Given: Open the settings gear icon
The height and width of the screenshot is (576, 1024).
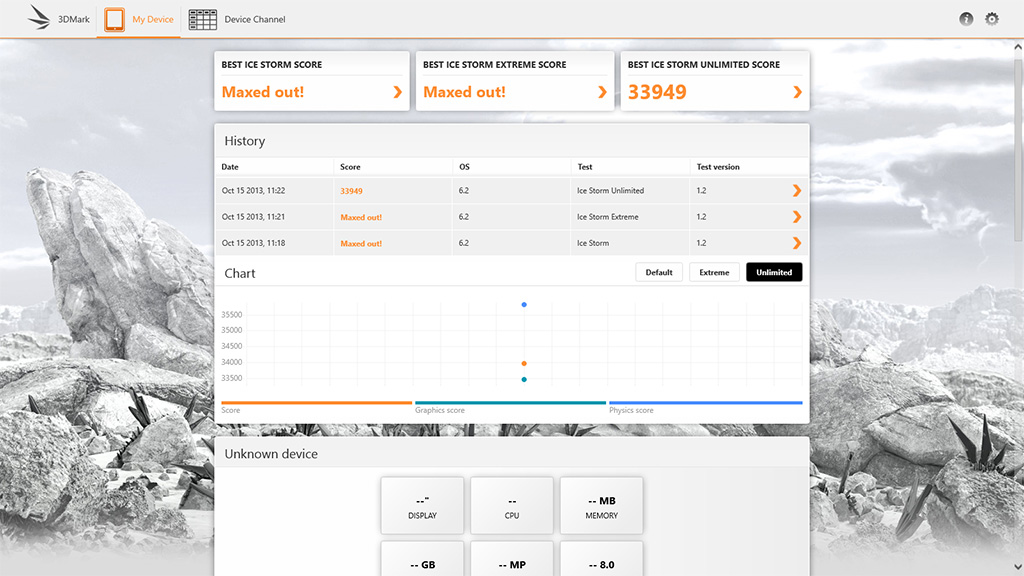Looking at the screenshot, I should [x=992, y=19].
